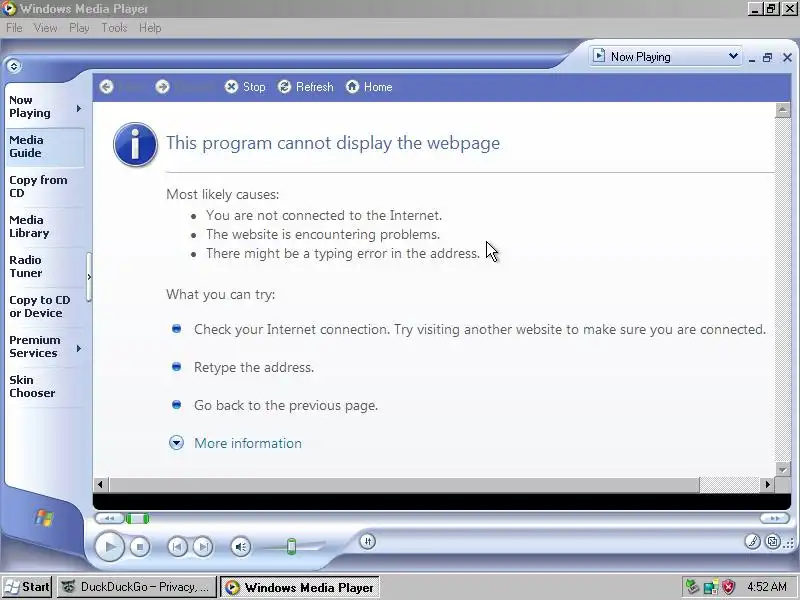Open the Help menu
Screen dimensions: 800x600
(150, 28)
